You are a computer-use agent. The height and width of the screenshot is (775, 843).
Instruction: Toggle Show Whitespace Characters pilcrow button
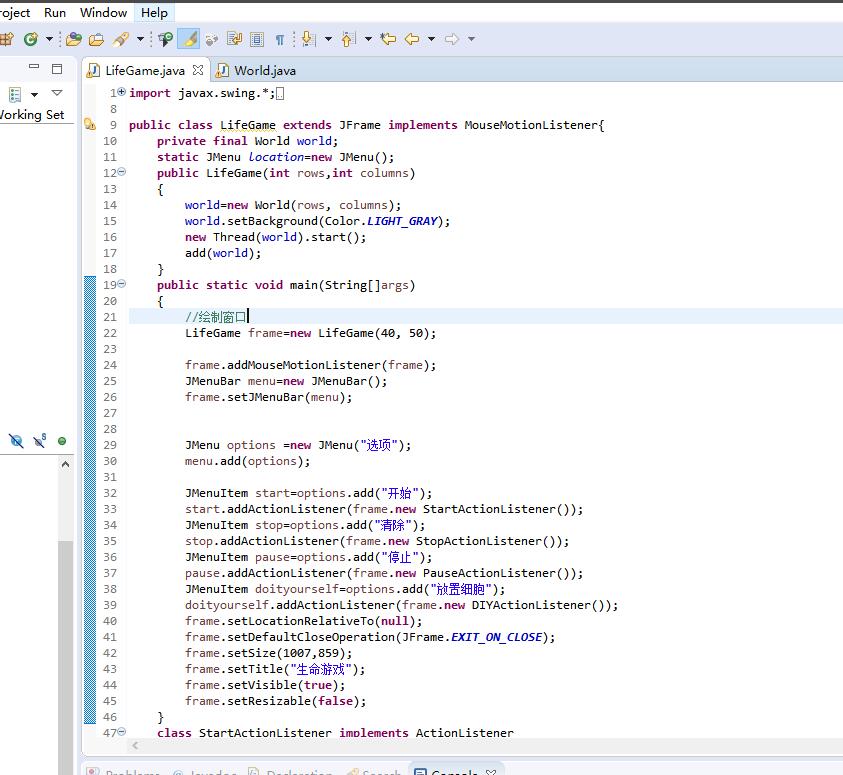(280, 39)
